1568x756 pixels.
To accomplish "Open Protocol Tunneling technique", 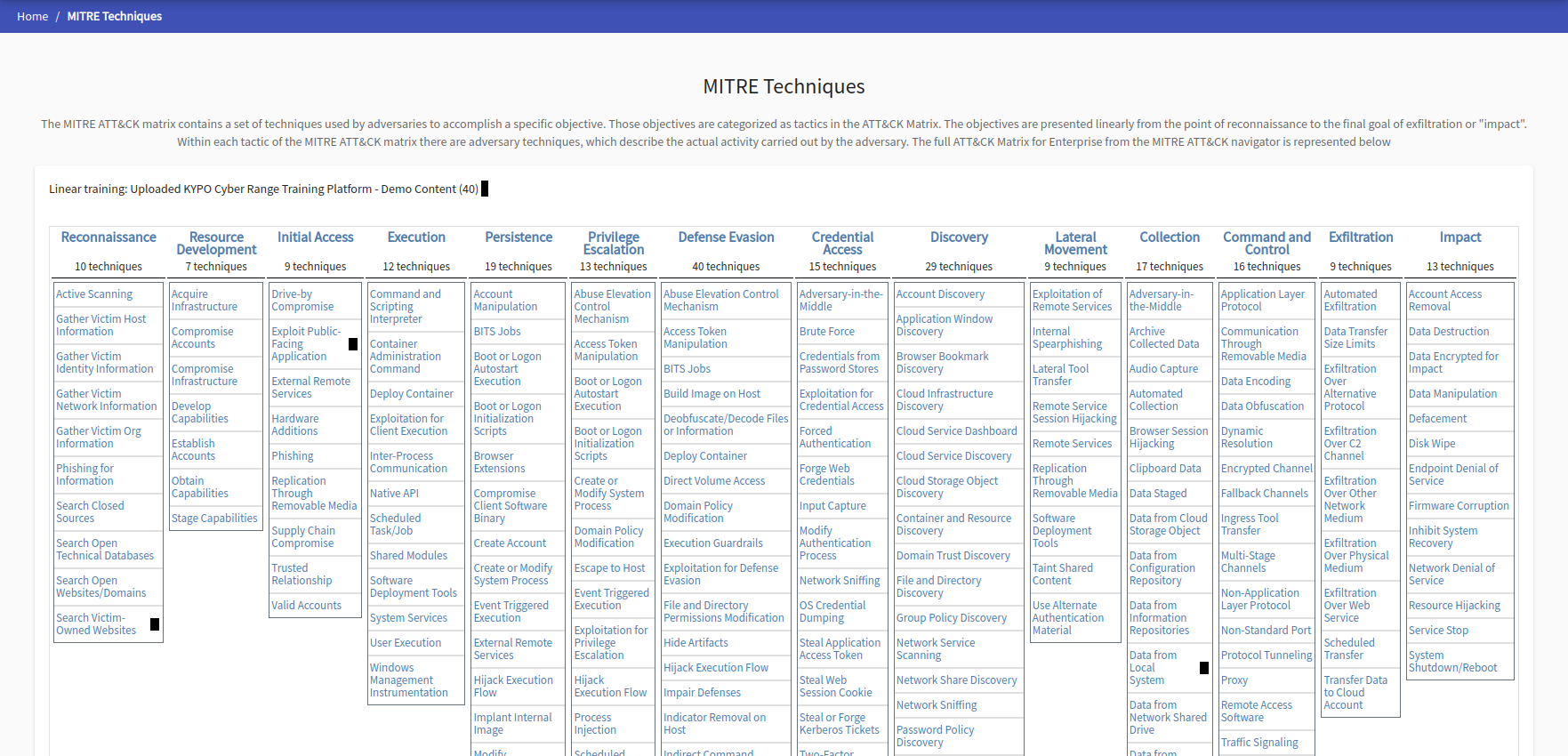I will [1266, 655].
